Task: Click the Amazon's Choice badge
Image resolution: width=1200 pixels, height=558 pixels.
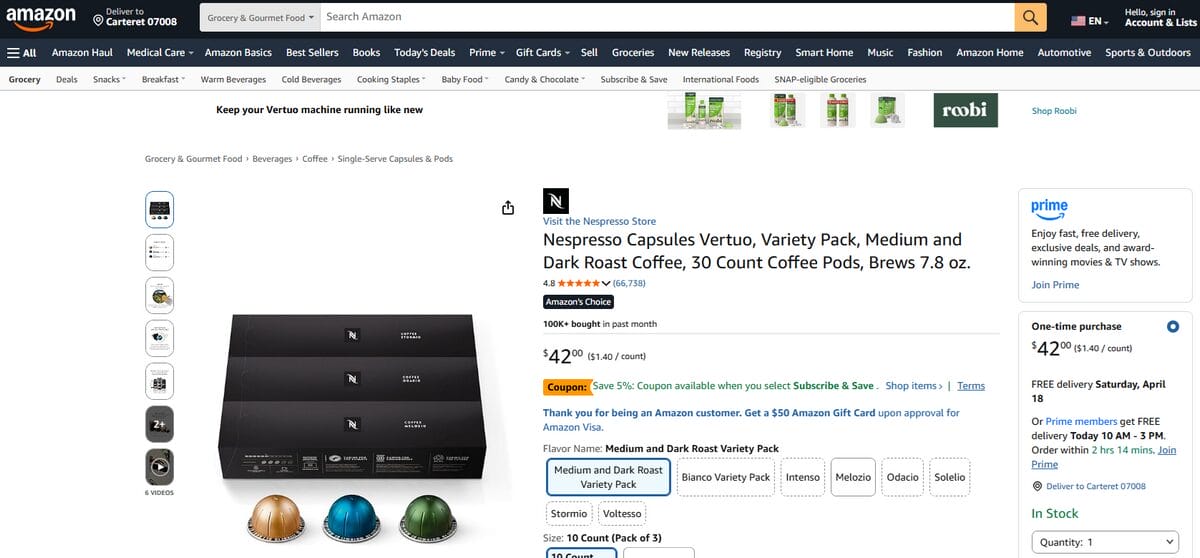Action: coord(579,302)
